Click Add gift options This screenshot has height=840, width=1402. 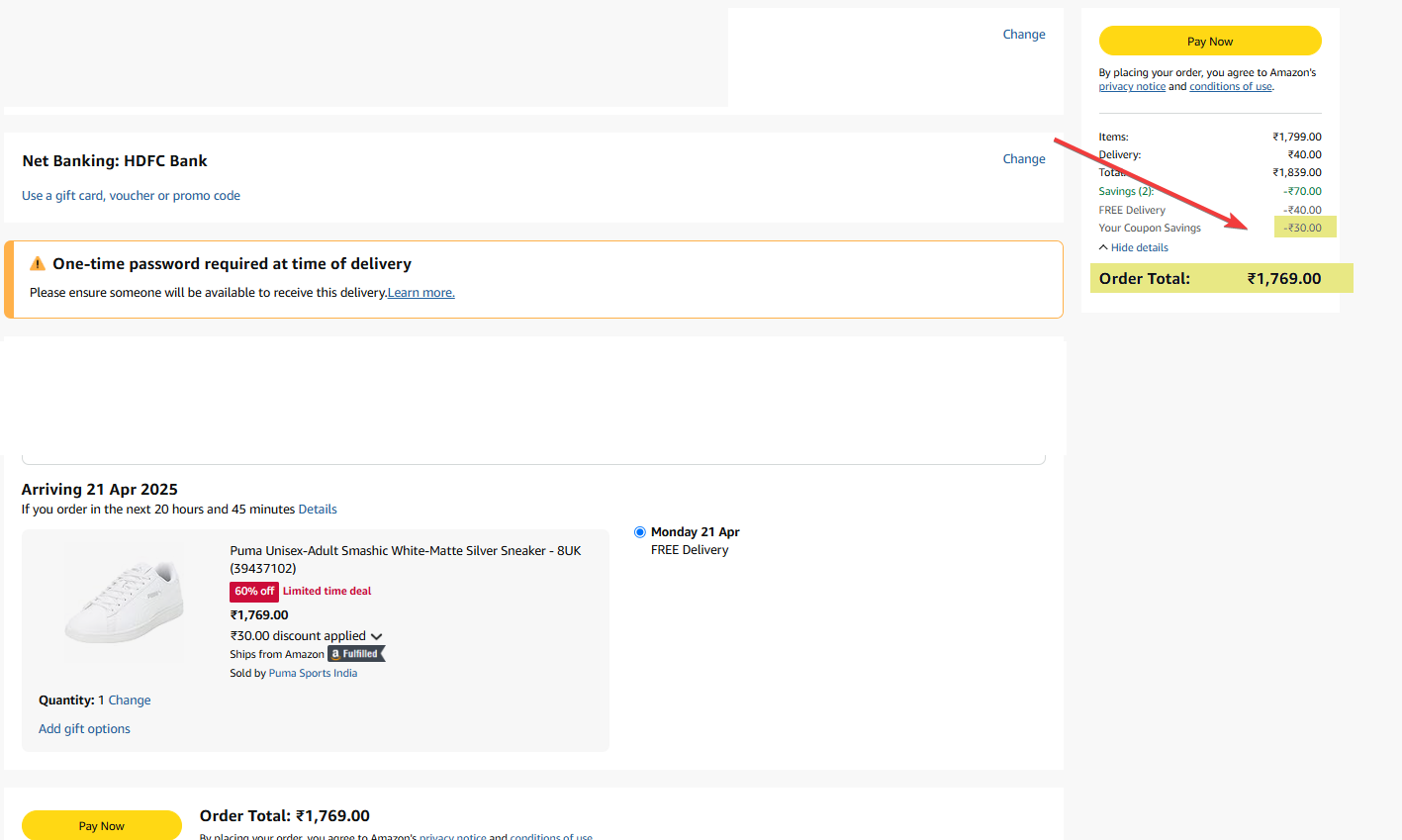[x=84, y=729]
